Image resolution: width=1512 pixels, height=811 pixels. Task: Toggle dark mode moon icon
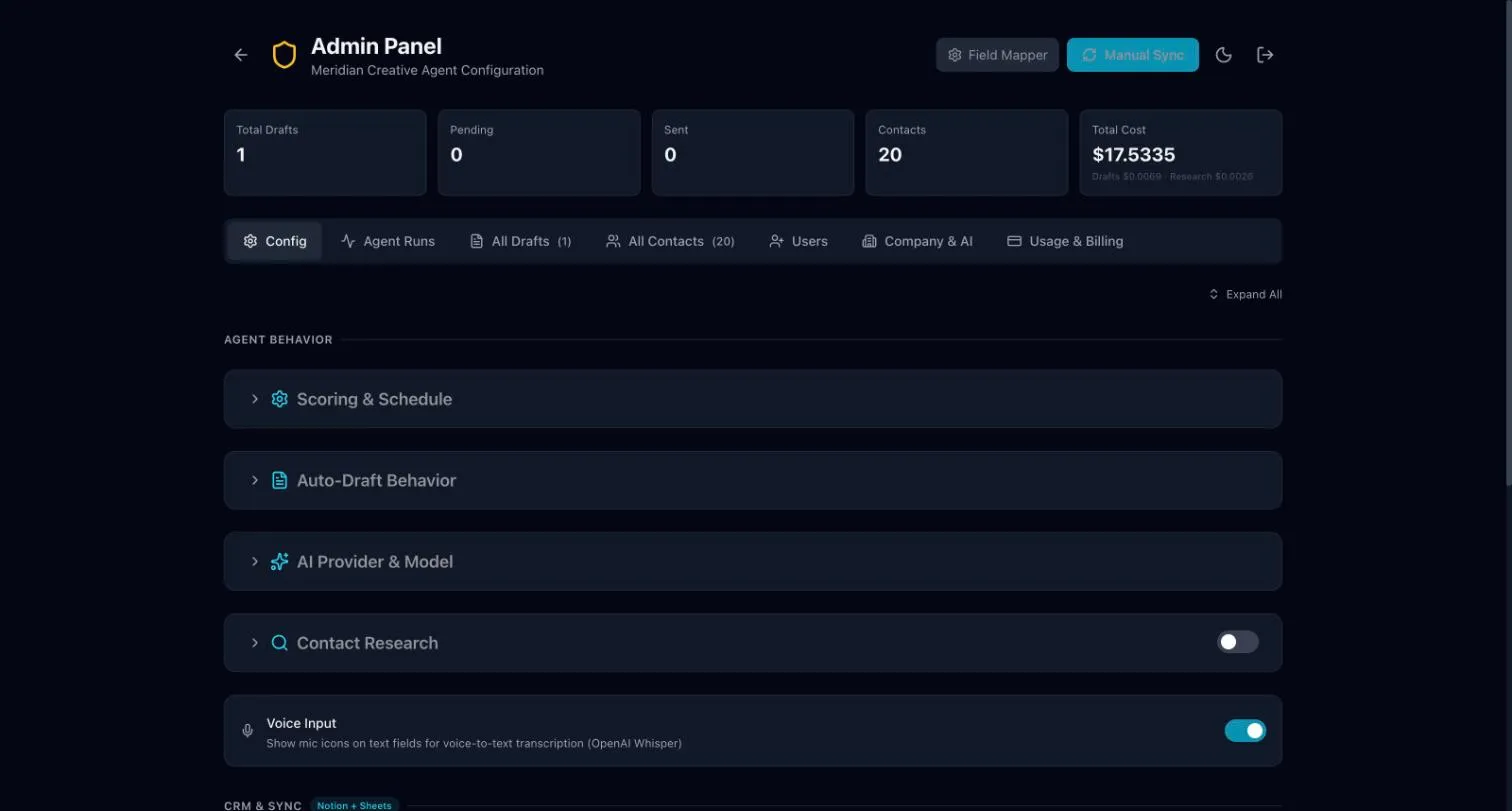click(x=1223, y=55)
